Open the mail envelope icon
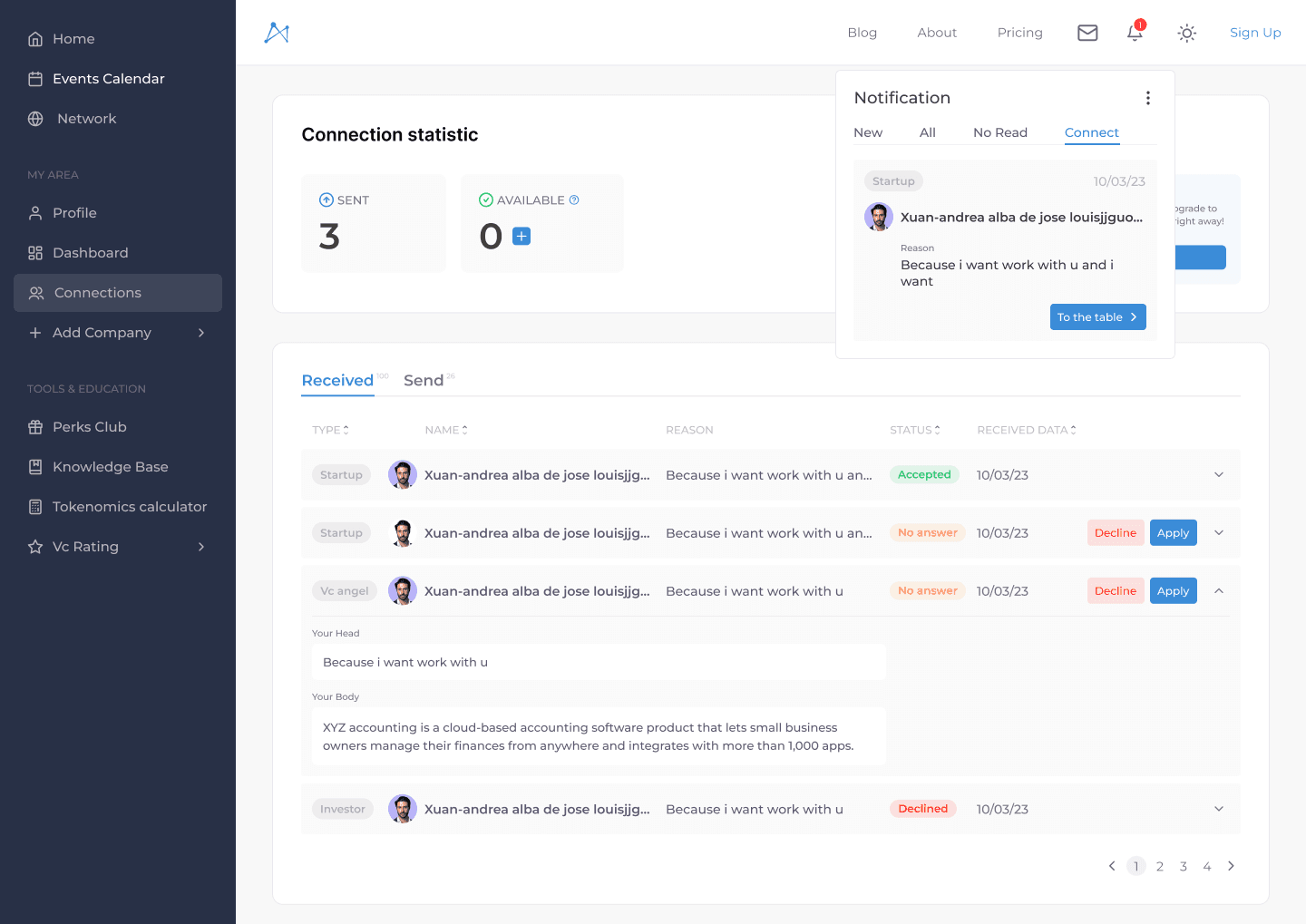 point(1087,33)
